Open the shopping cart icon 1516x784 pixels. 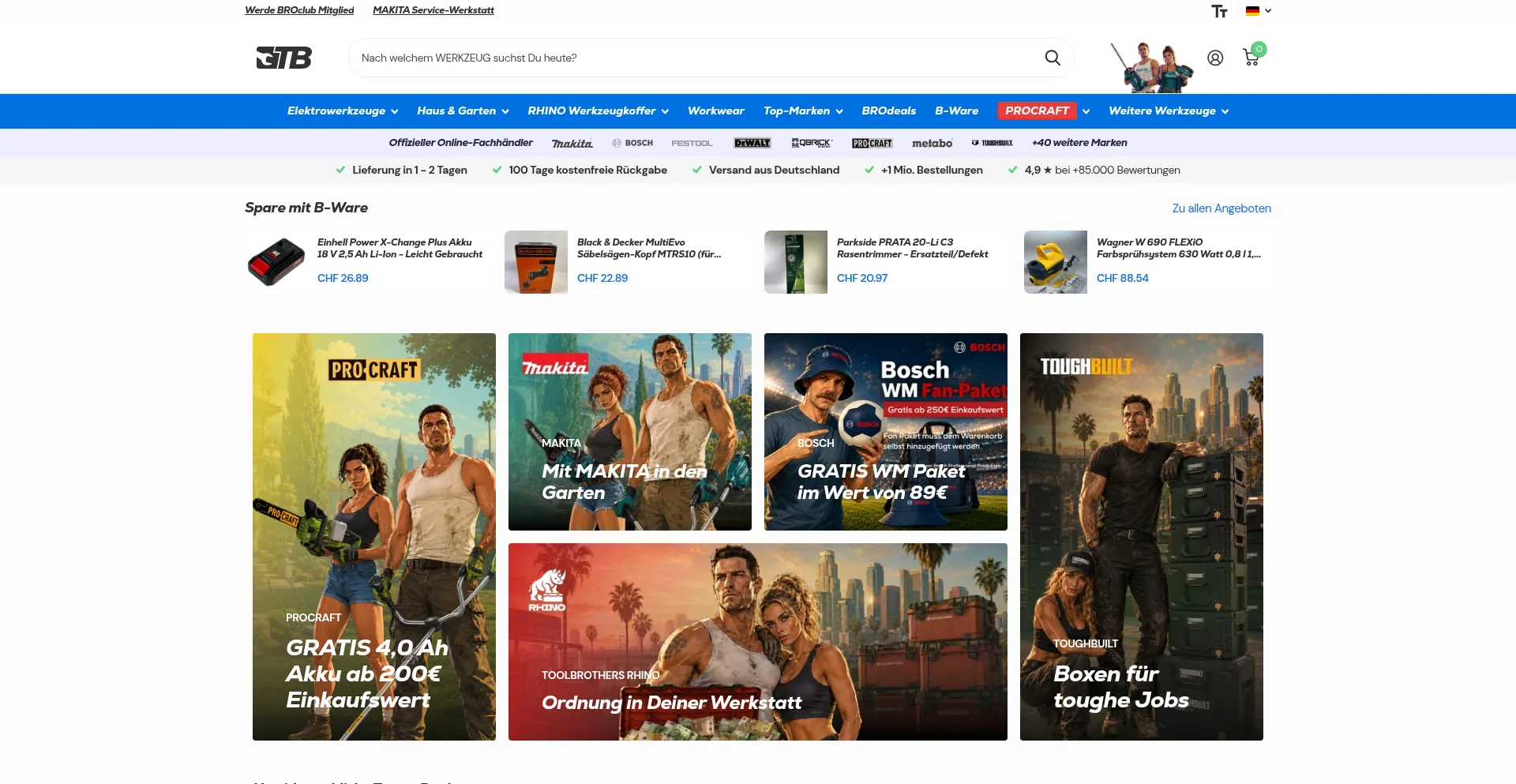pyautogui.click(x=1251, y=57)
